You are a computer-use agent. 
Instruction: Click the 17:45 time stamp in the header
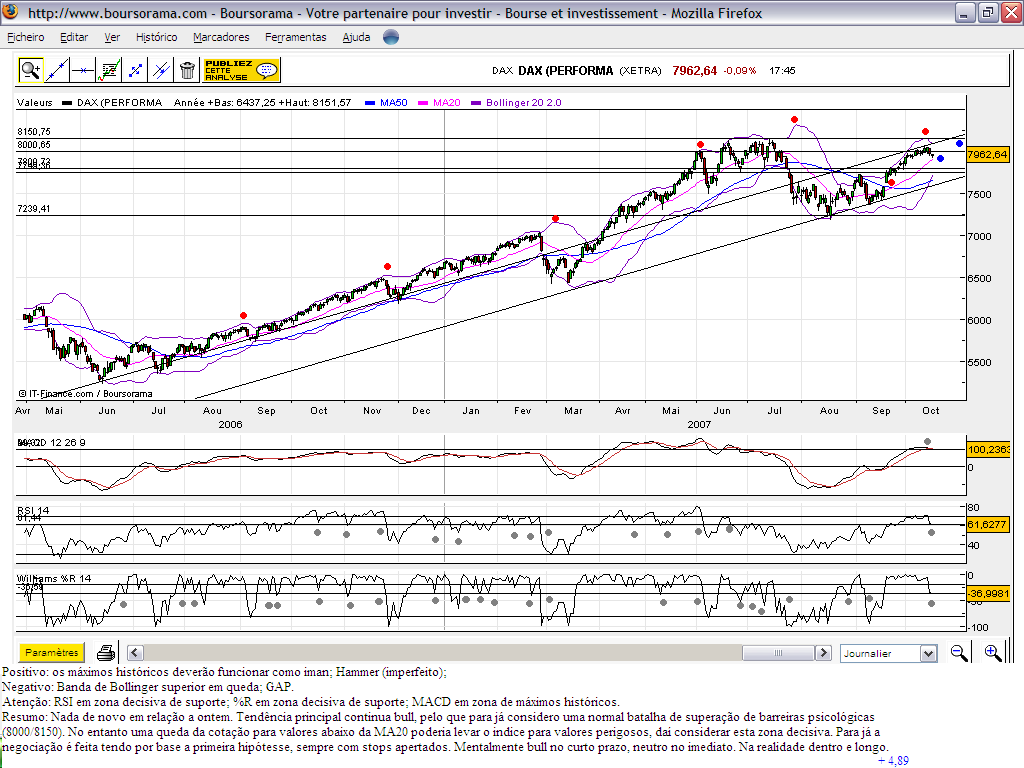pos(782,71)
